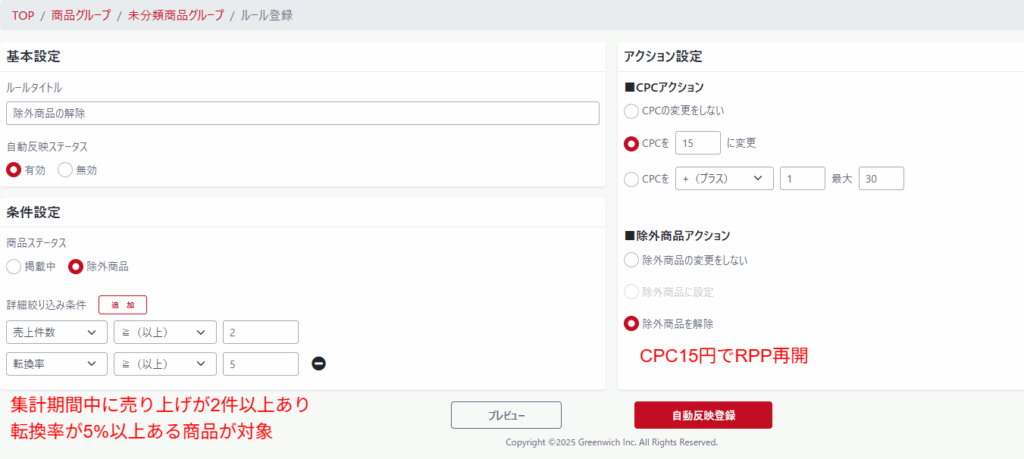Select 無効 auto-reflect status
Viewport: 1024px width, 459px height.
coord(66,169)
